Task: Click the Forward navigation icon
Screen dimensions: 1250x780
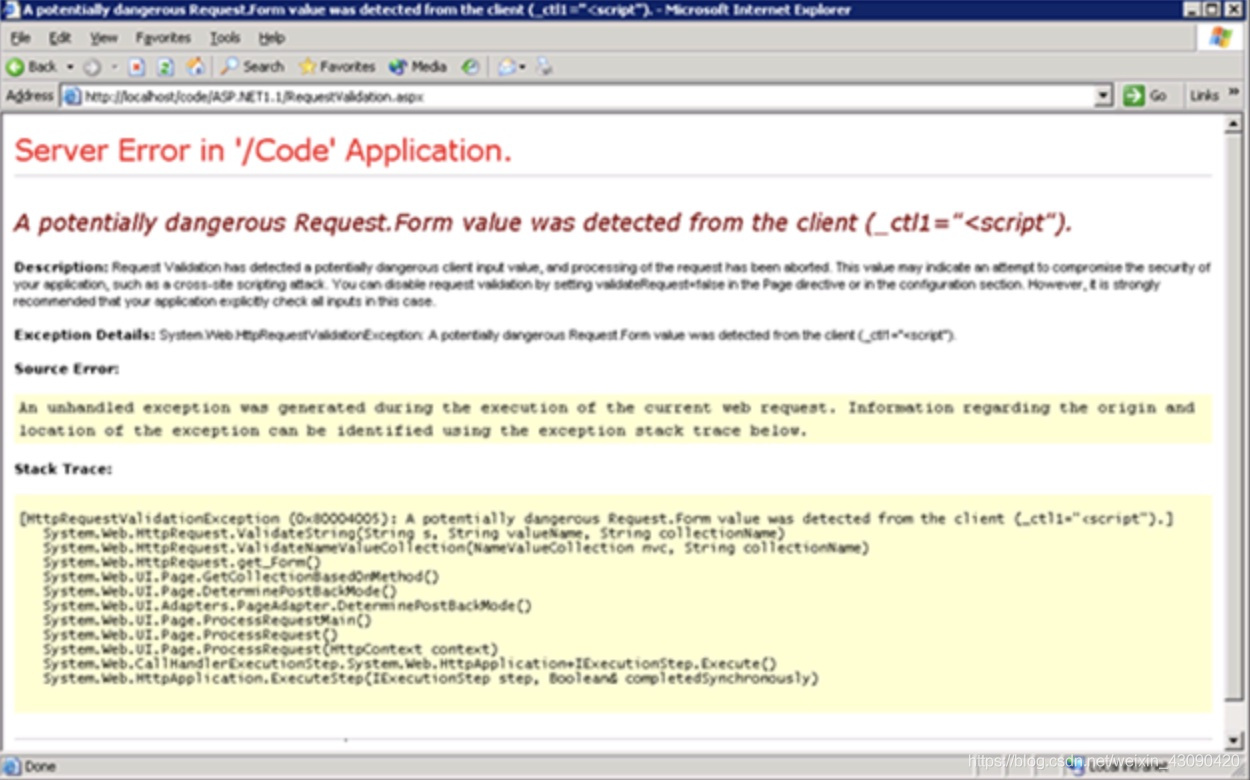Action: pyautogui.click(x=92, y=67)
